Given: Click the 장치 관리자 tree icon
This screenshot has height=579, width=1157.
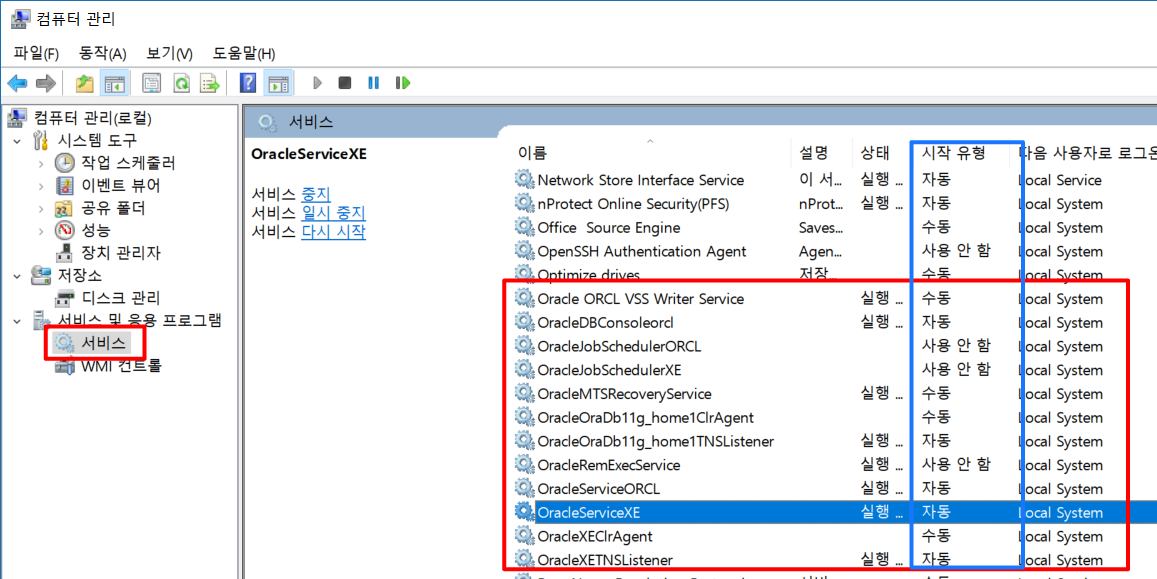Looking at the screenshot, I should click(x=65, y=254).
